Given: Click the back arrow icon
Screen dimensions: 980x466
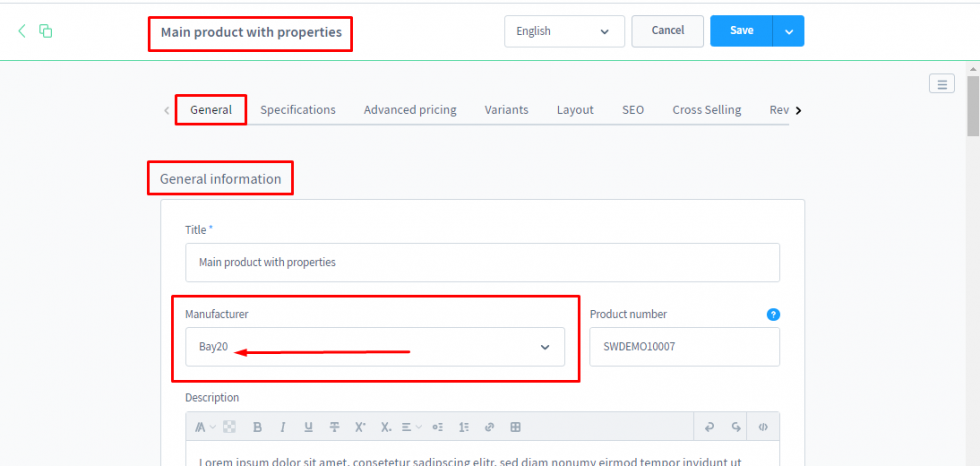Looking at the screenshot, I should click(22, 31).
